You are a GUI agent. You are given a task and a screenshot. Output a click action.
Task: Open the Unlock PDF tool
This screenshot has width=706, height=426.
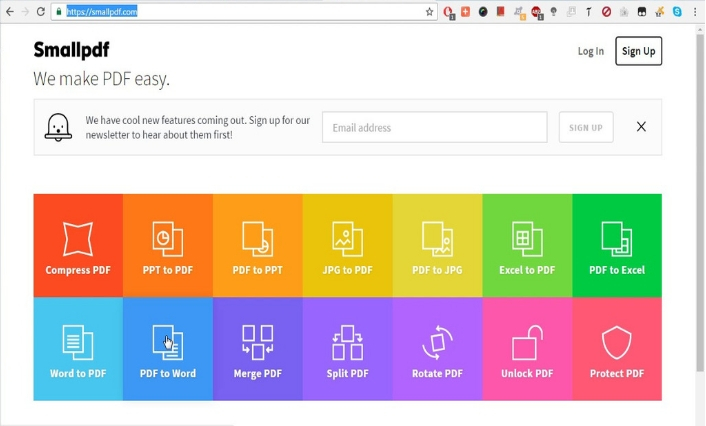point(527,349)
